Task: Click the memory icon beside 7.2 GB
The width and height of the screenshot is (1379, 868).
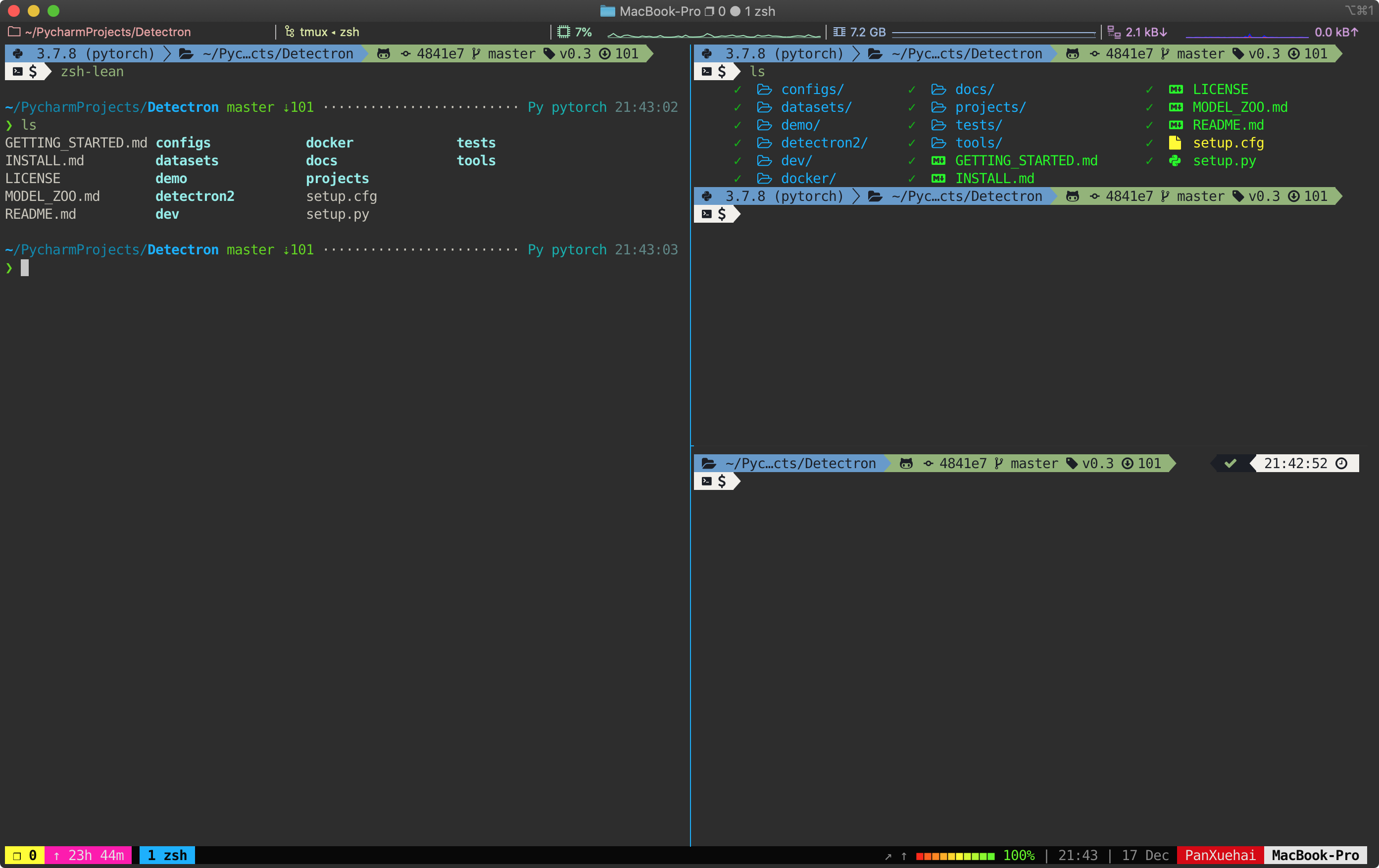Action: click(x=839, y=32)
